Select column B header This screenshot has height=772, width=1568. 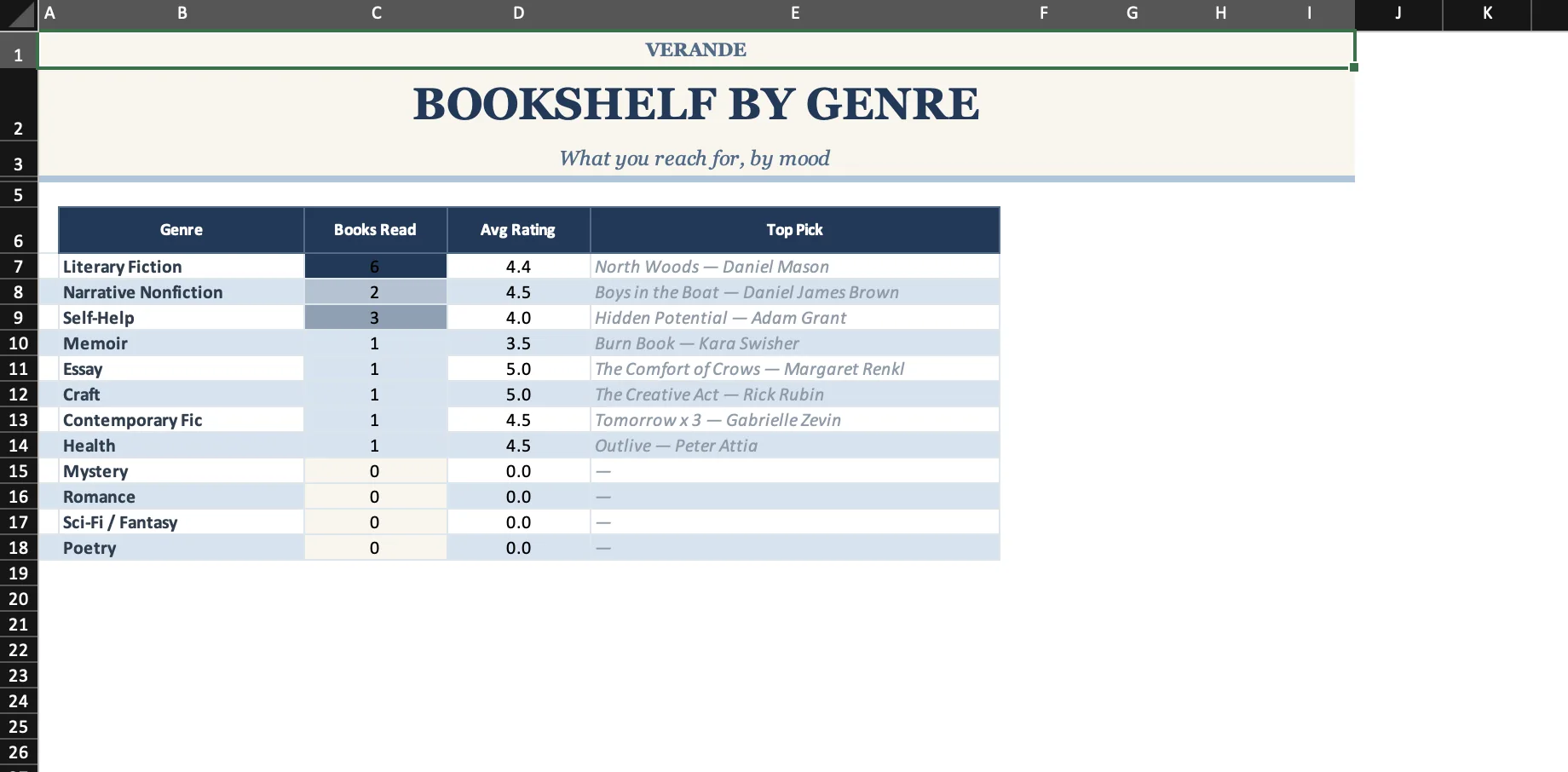point(182,14)
